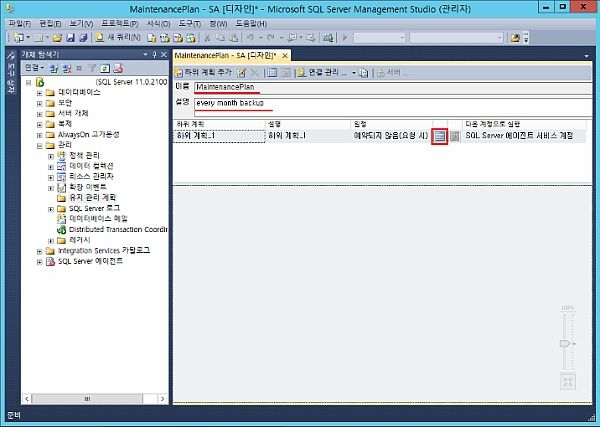Viewport: 600px width, 427px height.
Task: Expand the 서버 개체 folder
Action: coord(39,114)
